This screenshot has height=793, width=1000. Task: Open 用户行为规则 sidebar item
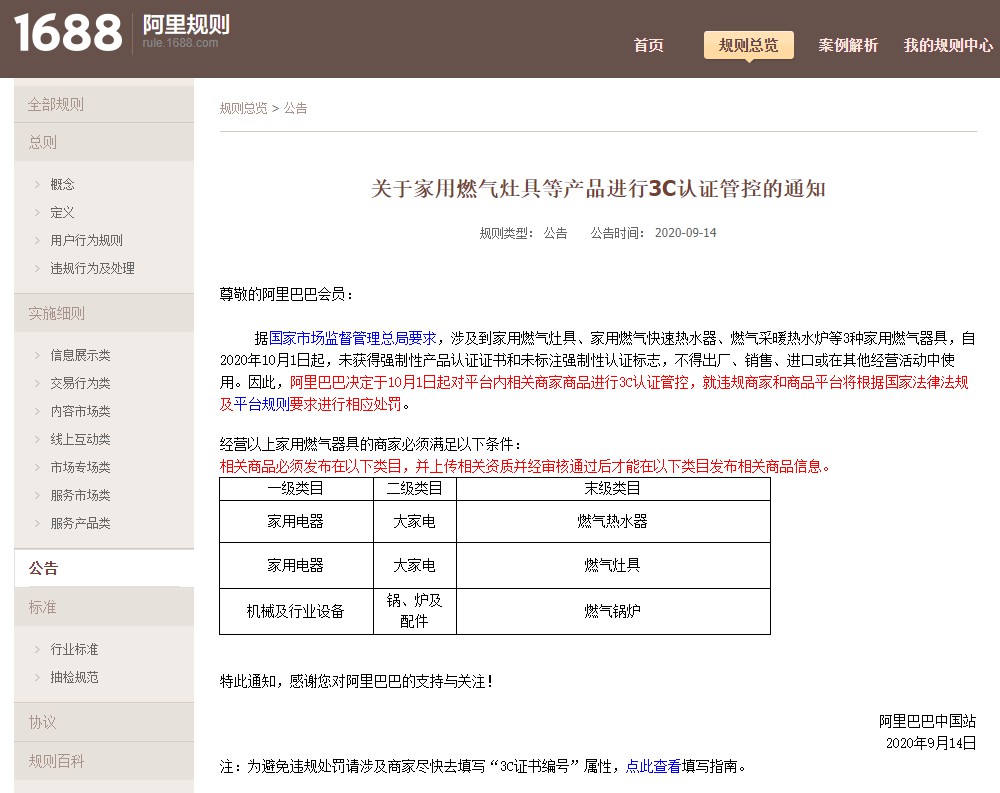87,241
